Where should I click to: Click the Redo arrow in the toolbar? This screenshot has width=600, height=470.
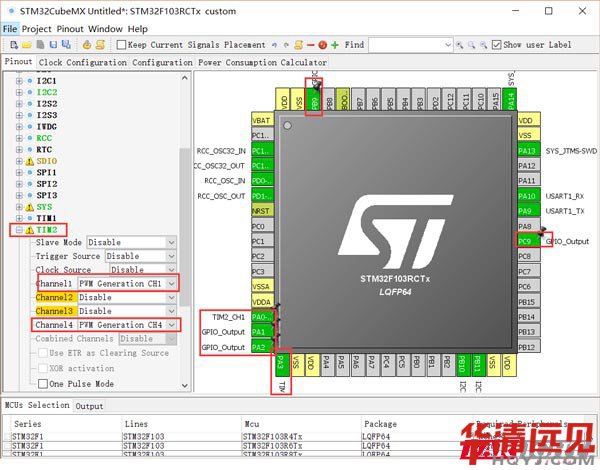(x=286, y=45)
